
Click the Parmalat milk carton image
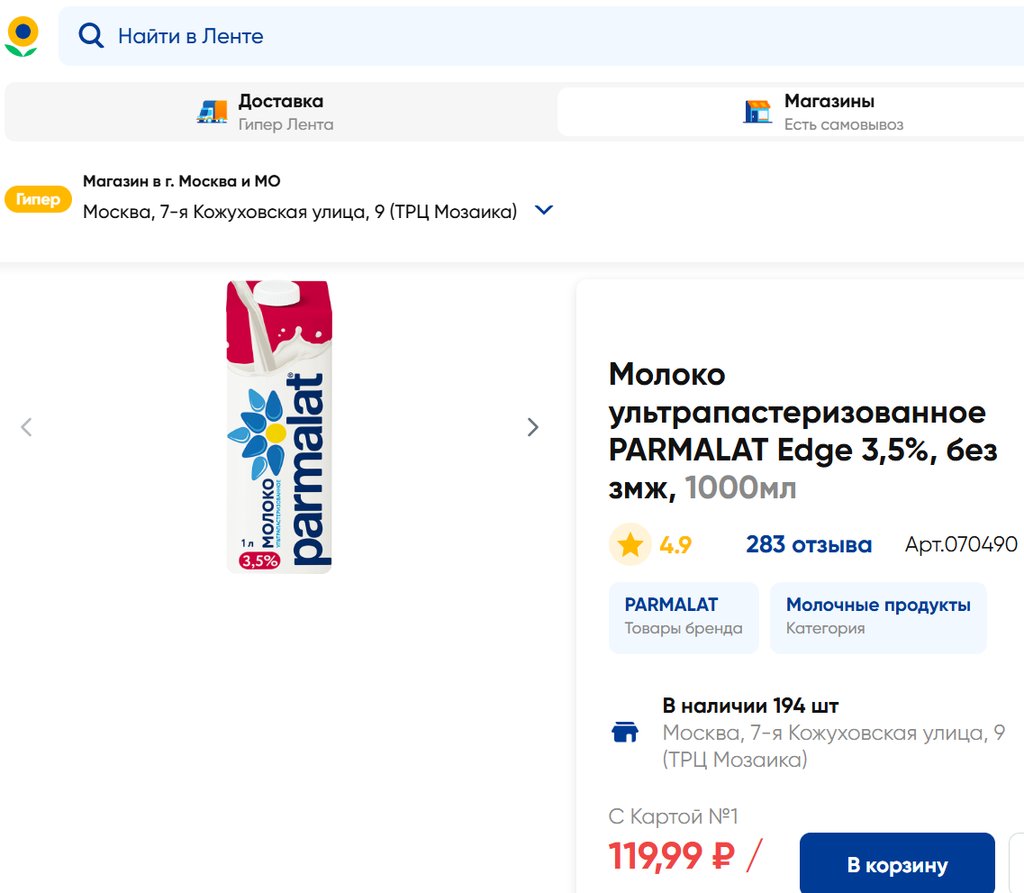(279, 427)
